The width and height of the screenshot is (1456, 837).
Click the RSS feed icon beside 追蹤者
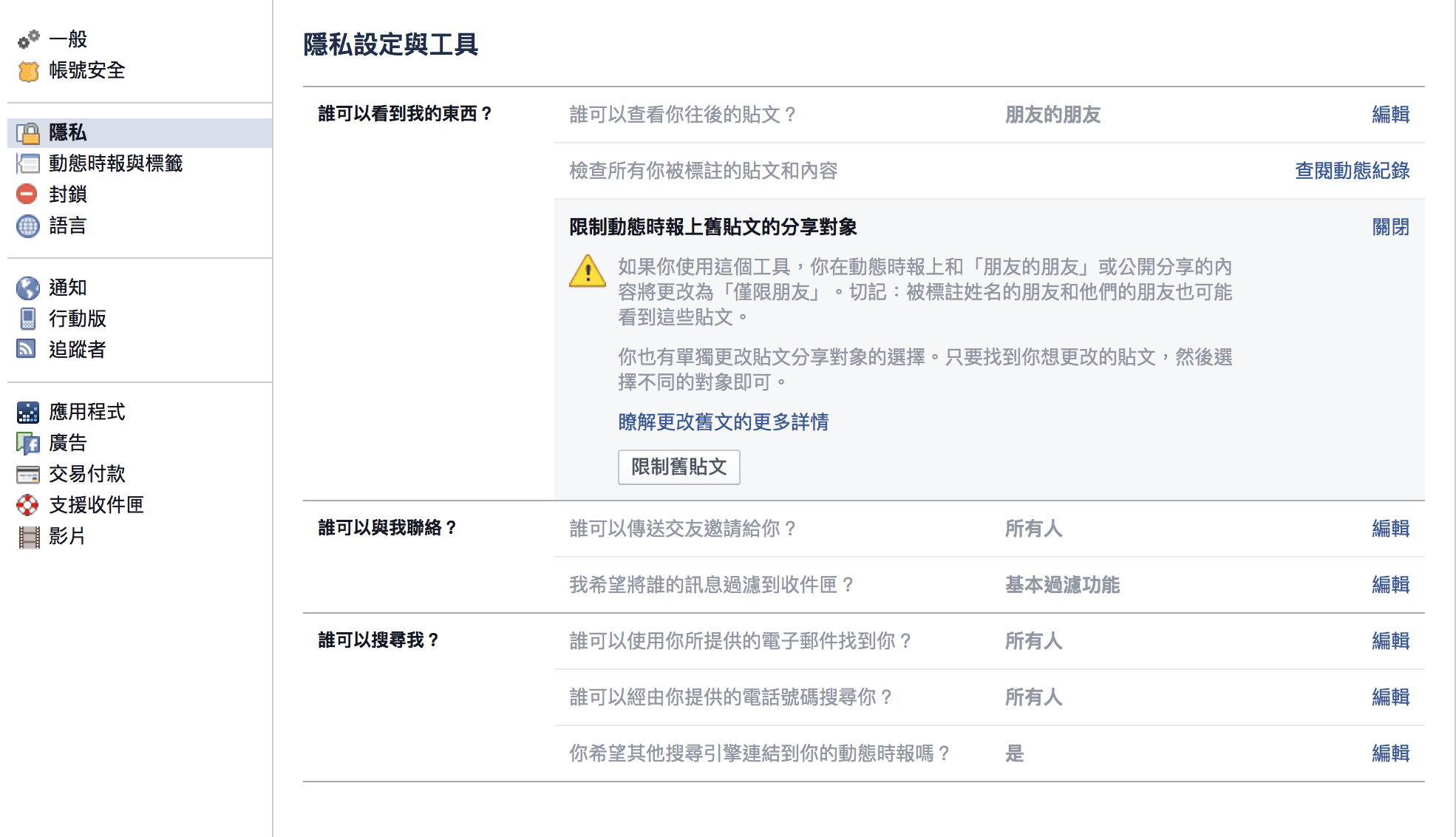tap(27, 349)
